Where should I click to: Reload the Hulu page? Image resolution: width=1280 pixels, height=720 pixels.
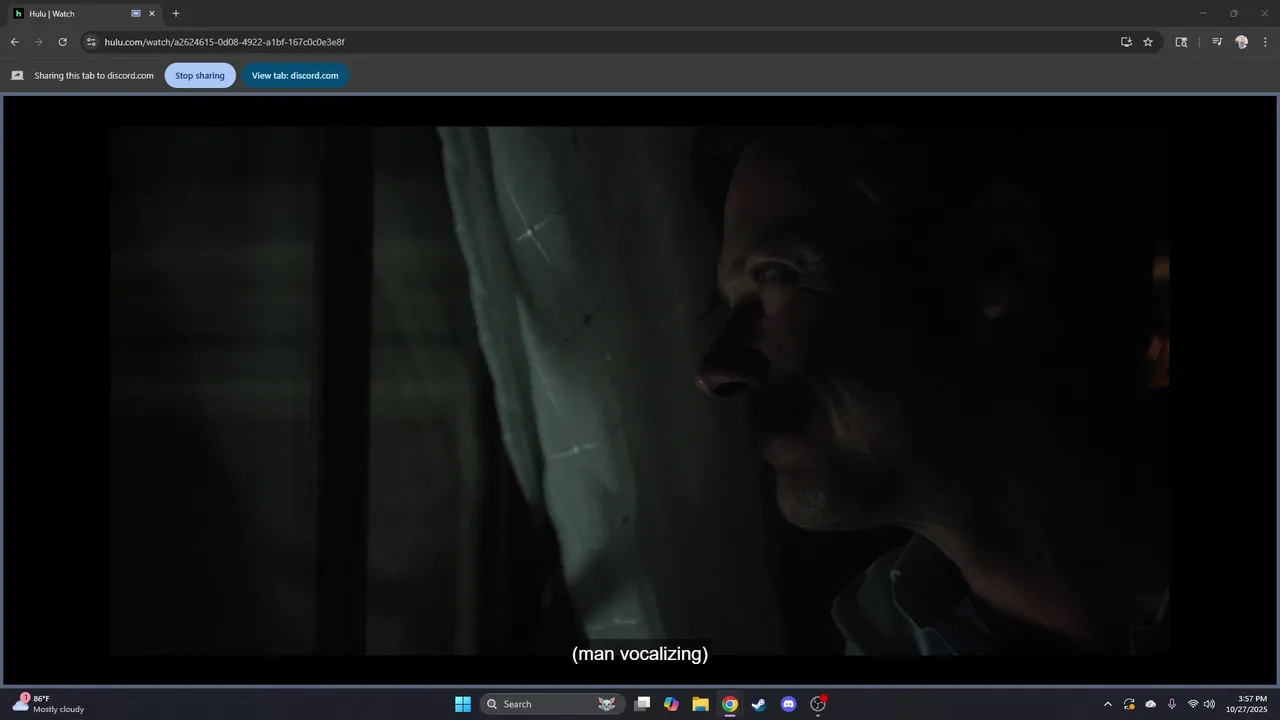62,42
